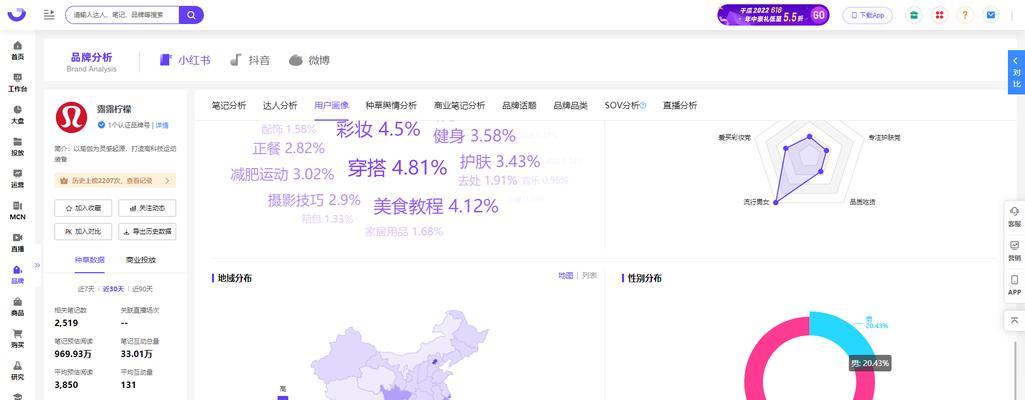The image size is (1025, 400).
Task: Expand 历史上榜 ranking record banner
Action: 114,180
